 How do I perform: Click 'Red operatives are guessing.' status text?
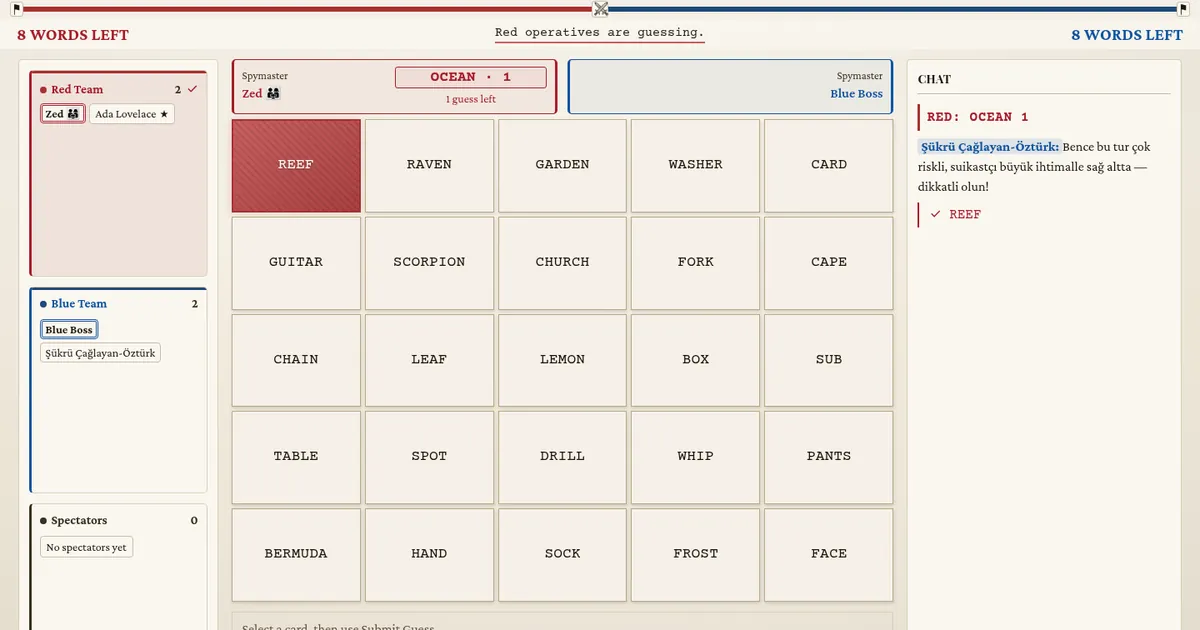pos(600,32)
